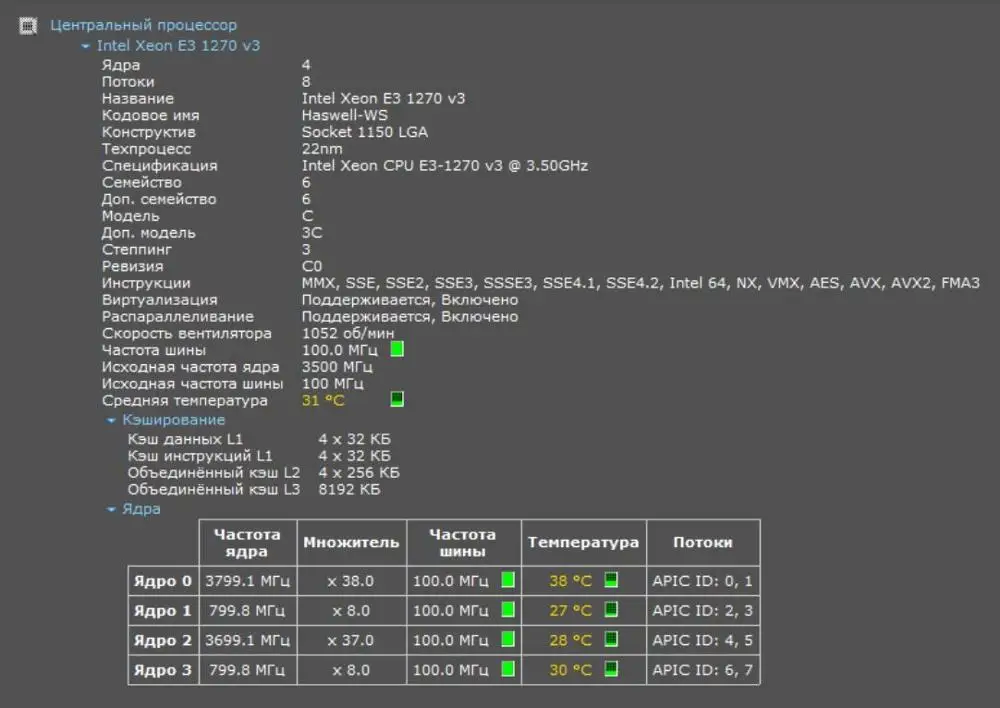This screenshot has height=708, width=1000.
Task: Click Ядро 1 temperature indicator icon
Action: (x=610, y=610)
